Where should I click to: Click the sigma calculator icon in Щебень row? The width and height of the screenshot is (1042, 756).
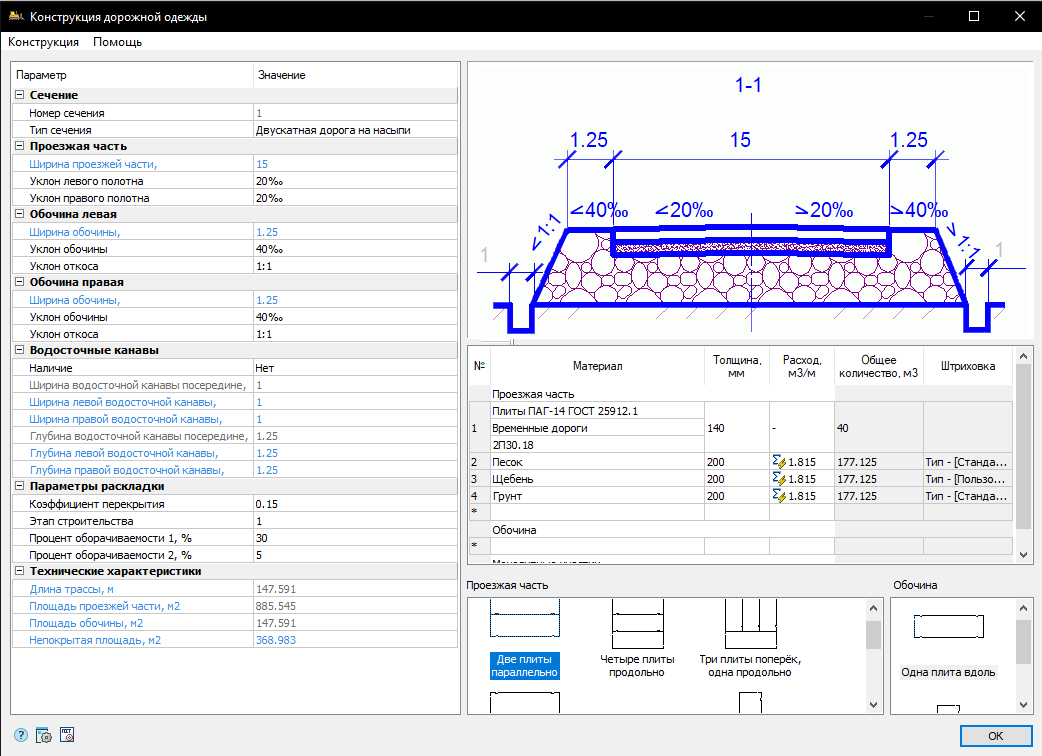click(x=779, y=478)
